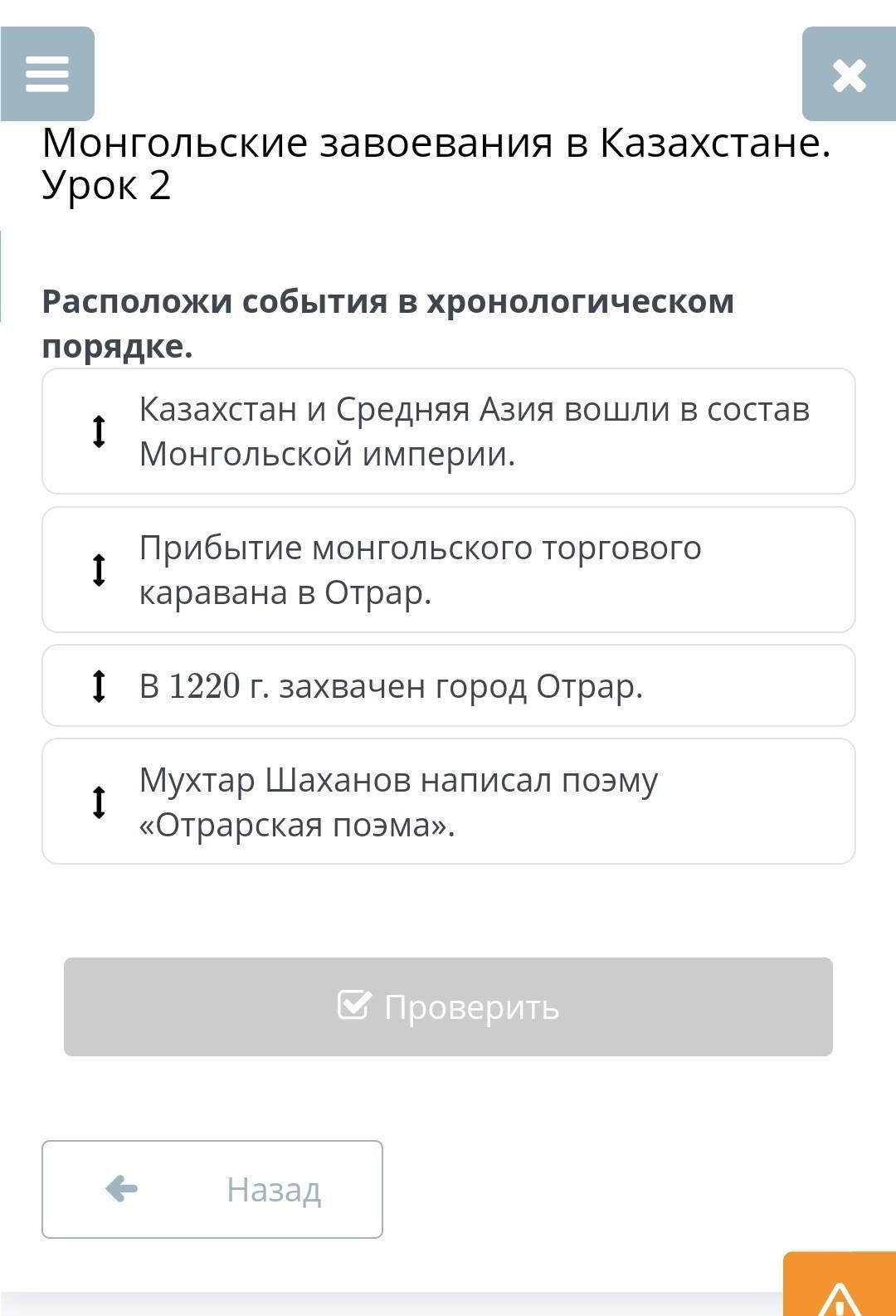The width and height of the screenshot is (896, 1316).
Task: Go back with the Назад button
Action: tap(212, 1189)
